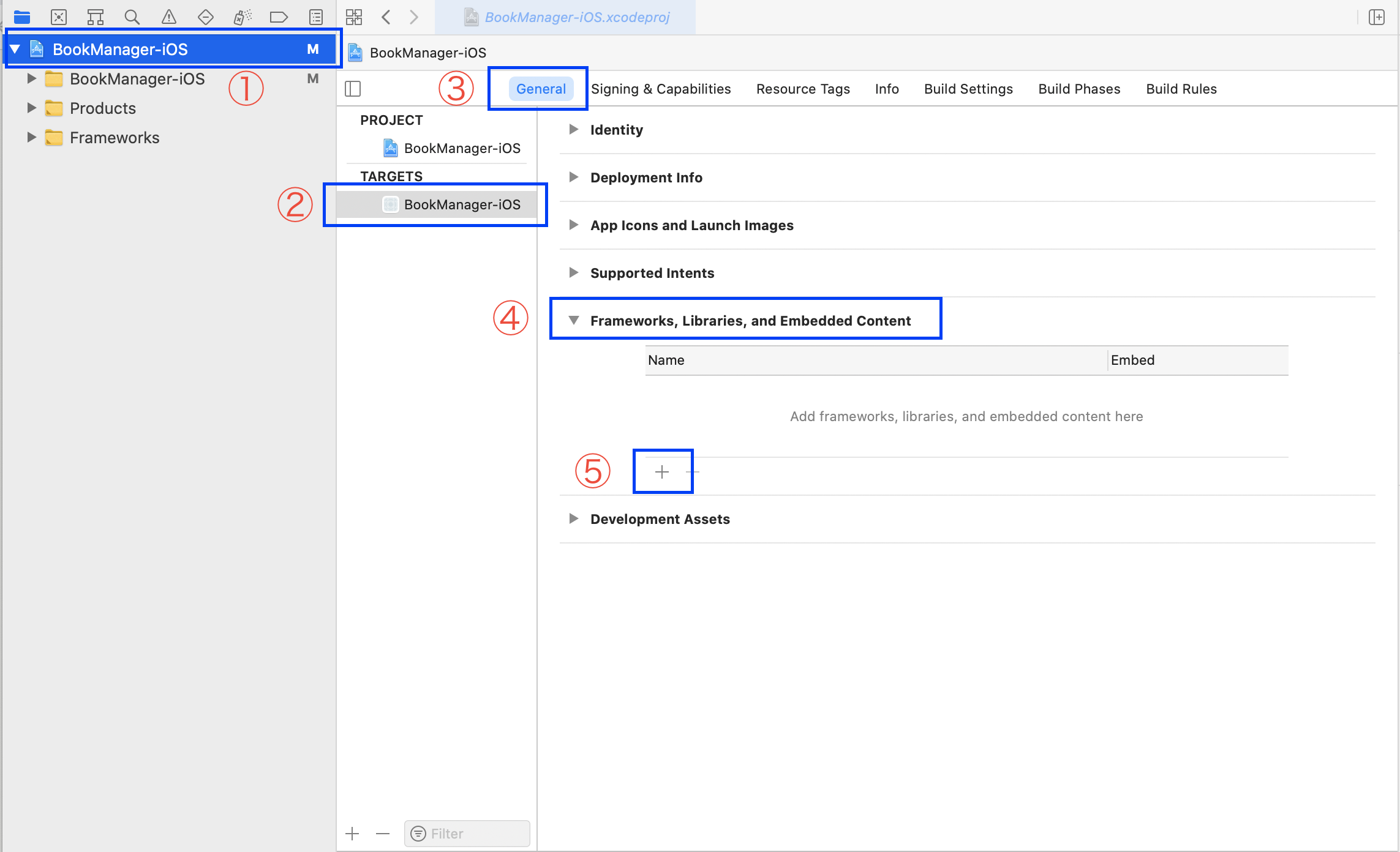
Task: Open the Source Control navigator icon
Action: (x=59, y=17)
